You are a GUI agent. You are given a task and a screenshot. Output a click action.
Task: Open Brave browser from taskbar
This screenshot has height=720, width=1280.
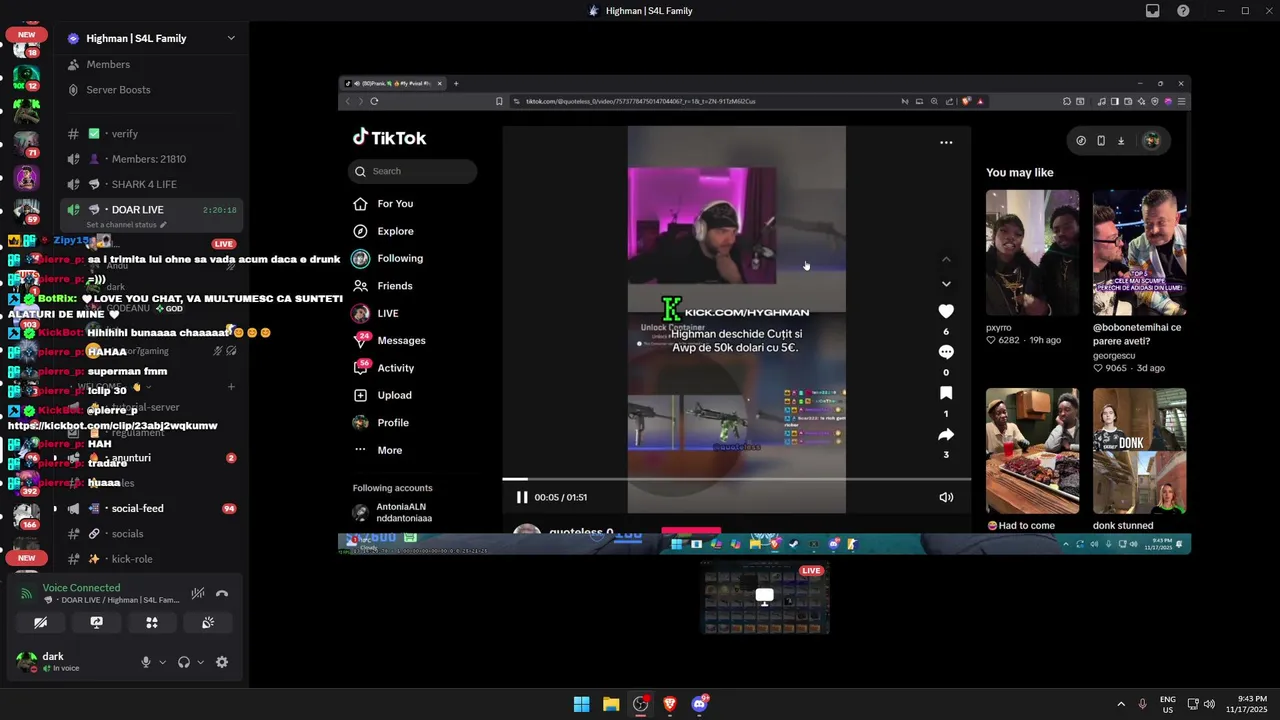(670, 704)
